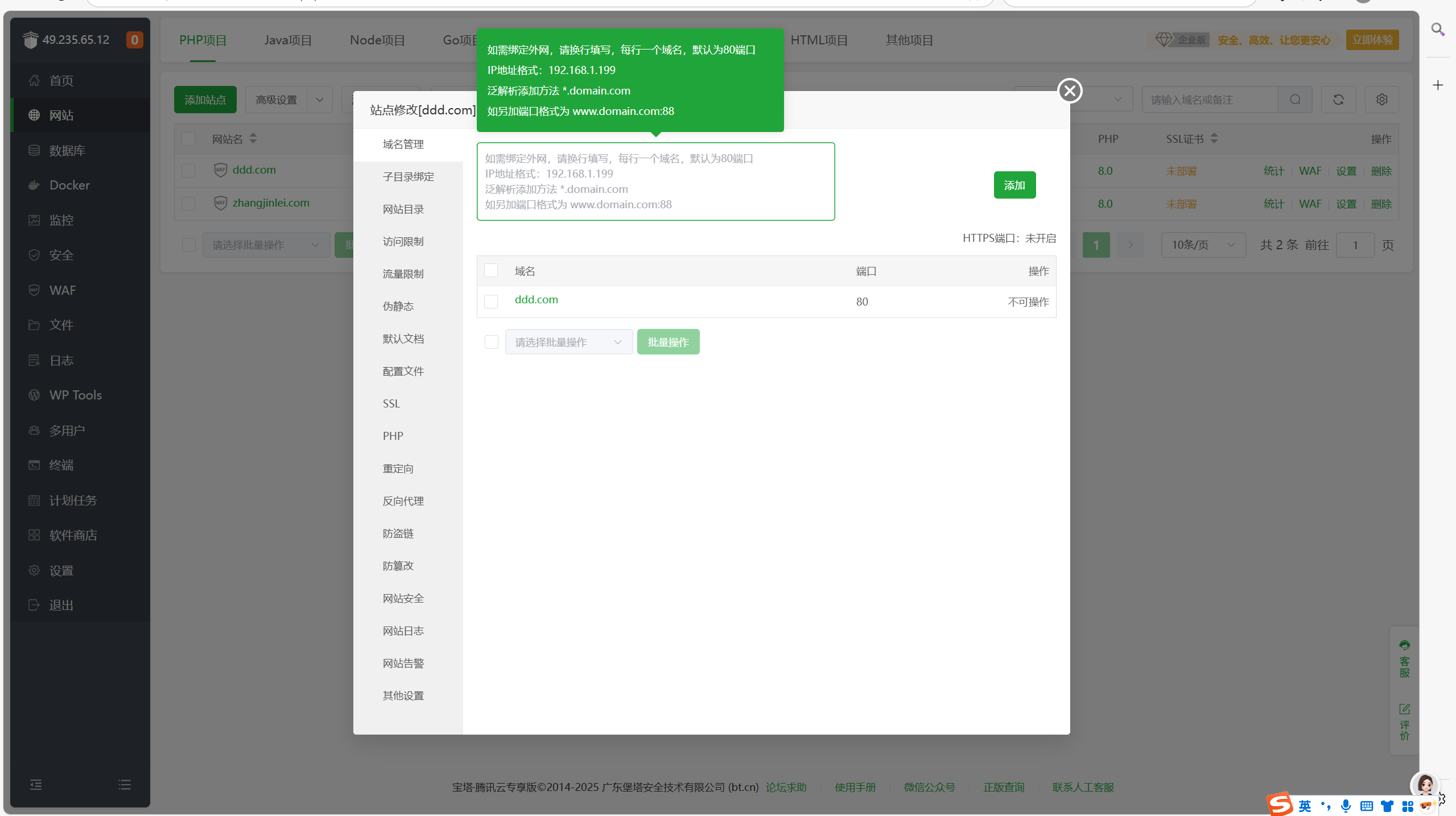Collapse the sidebar menu icon

click(x=36, y=785)
